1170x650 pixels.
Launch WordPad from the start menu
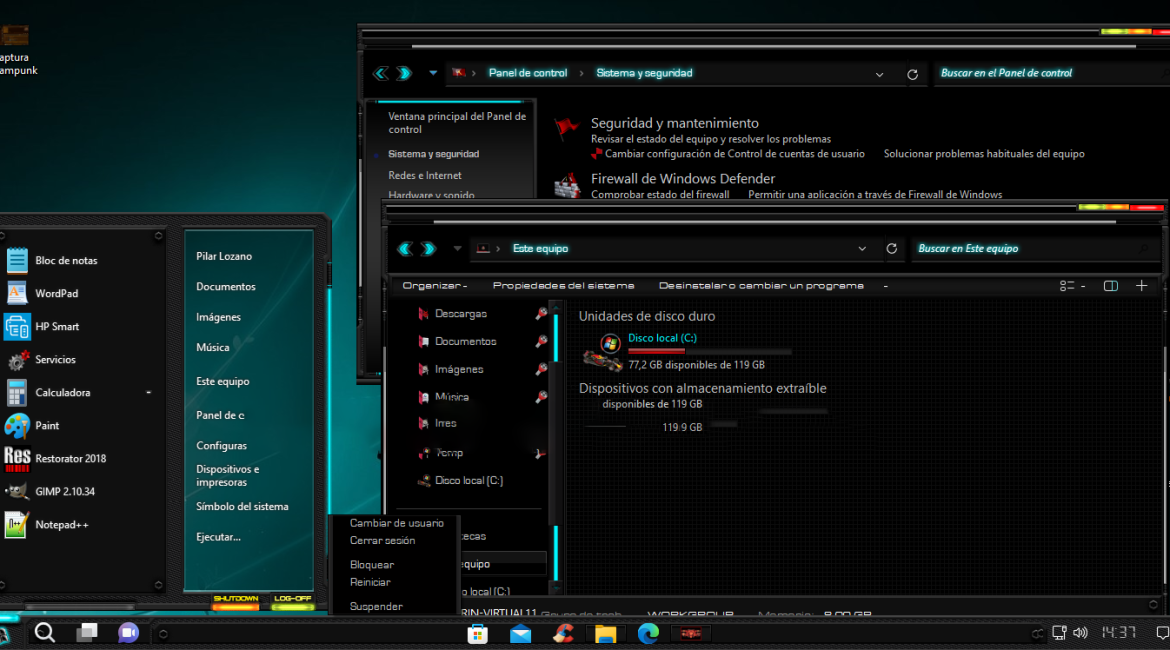click(58, 293)
